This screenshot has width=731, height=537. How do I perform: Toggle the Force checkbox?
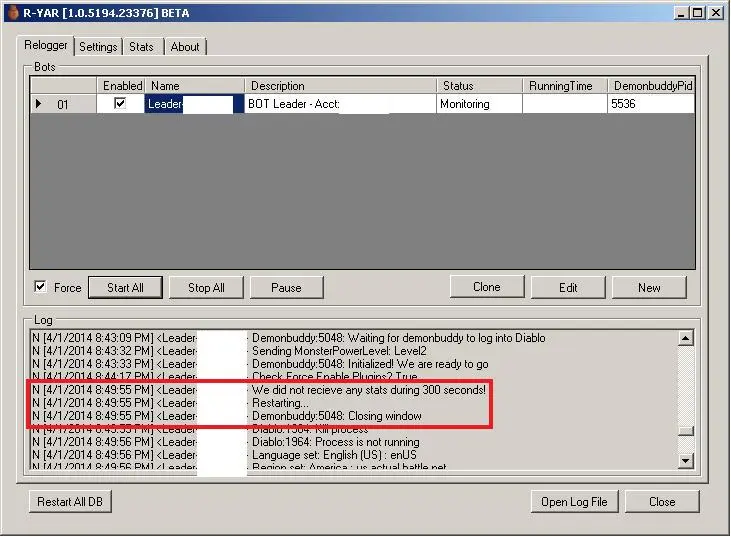click(x=41, y=286)
